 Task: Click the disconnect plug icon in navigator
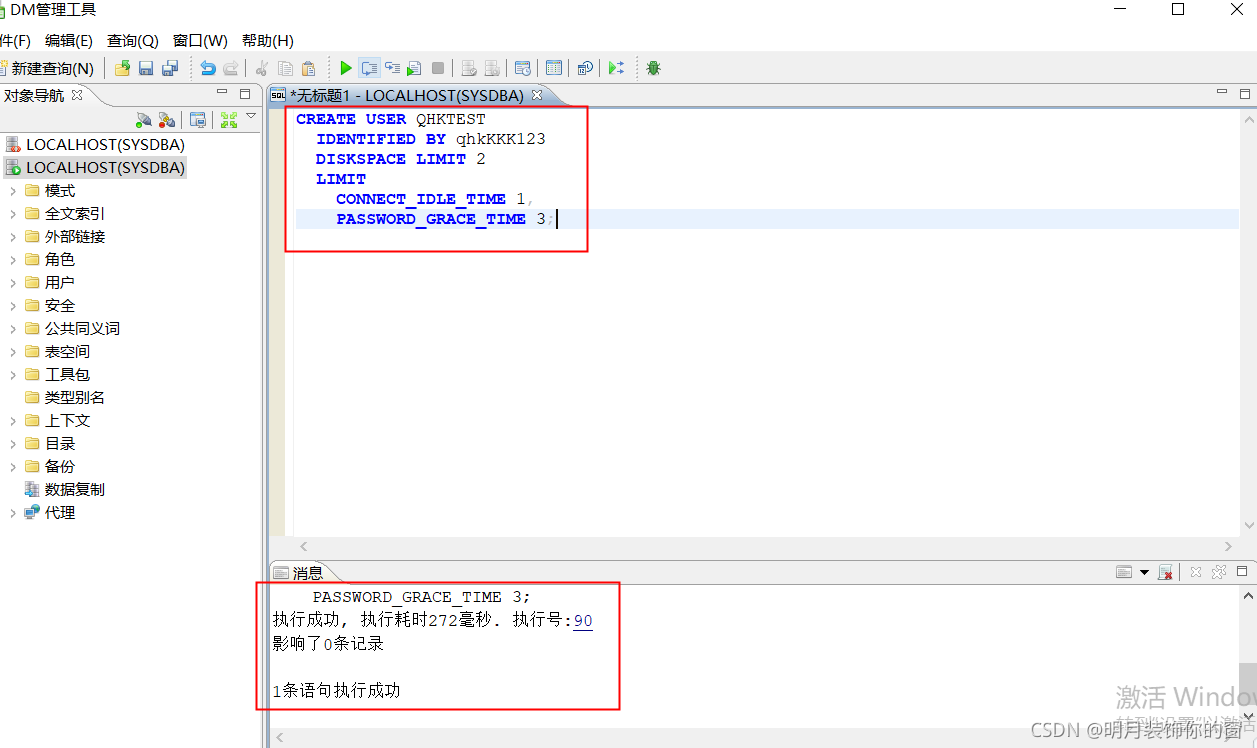point(167,120)
